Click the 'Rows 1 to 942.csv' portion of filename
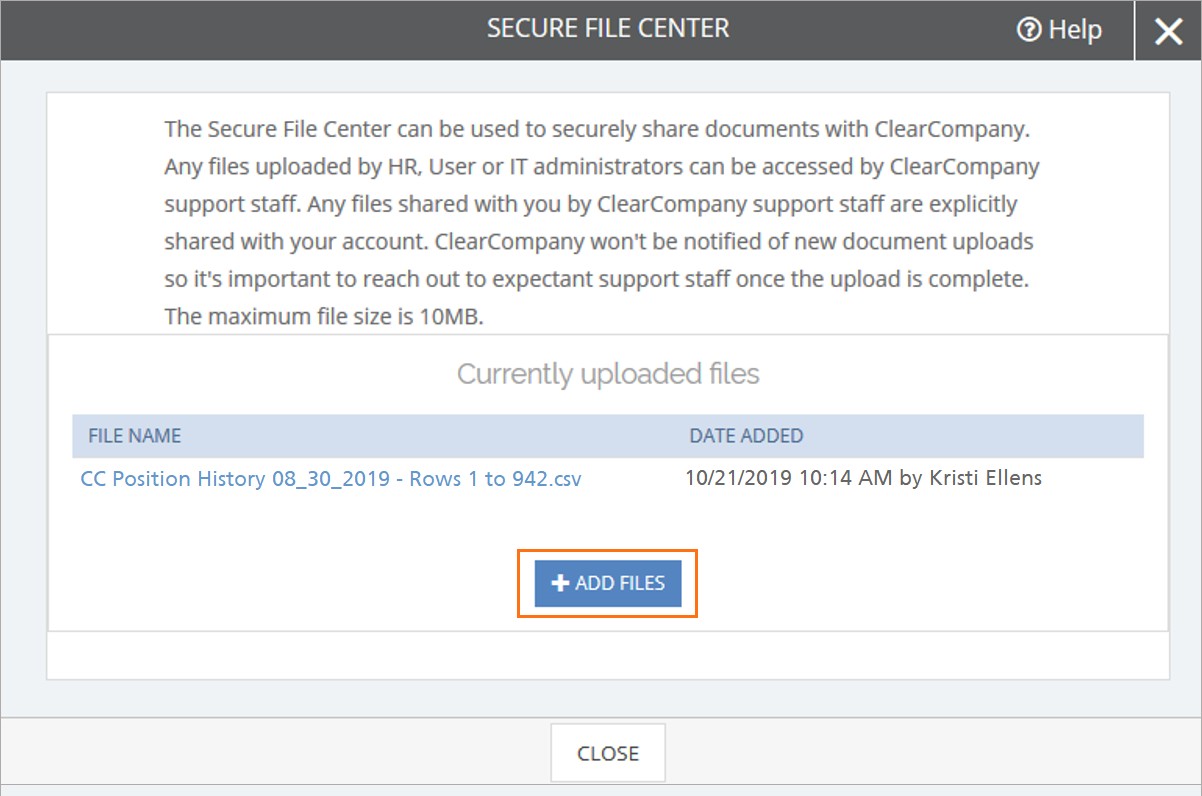The image size is (1202, 796). 497,479
